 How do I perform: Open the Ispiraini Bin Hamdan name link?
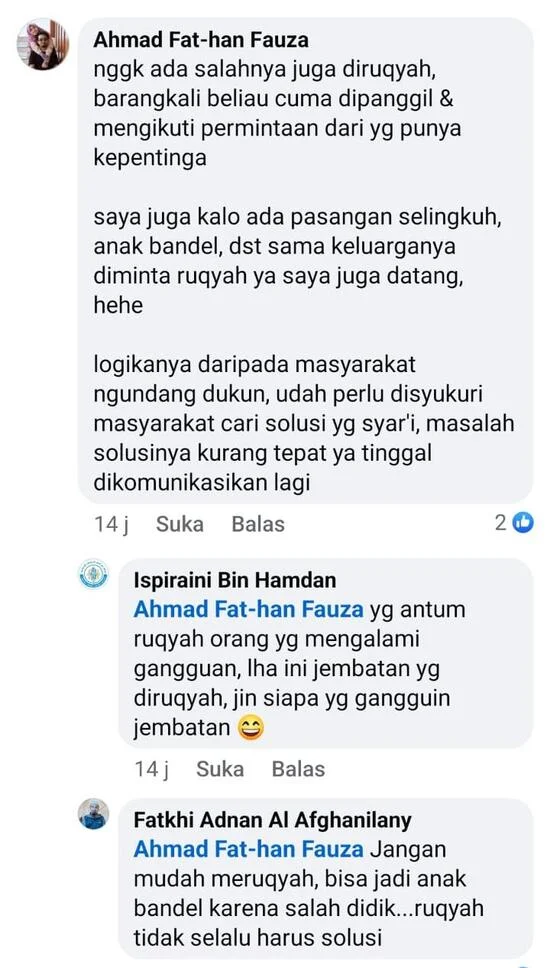click(x=235, y=580)
